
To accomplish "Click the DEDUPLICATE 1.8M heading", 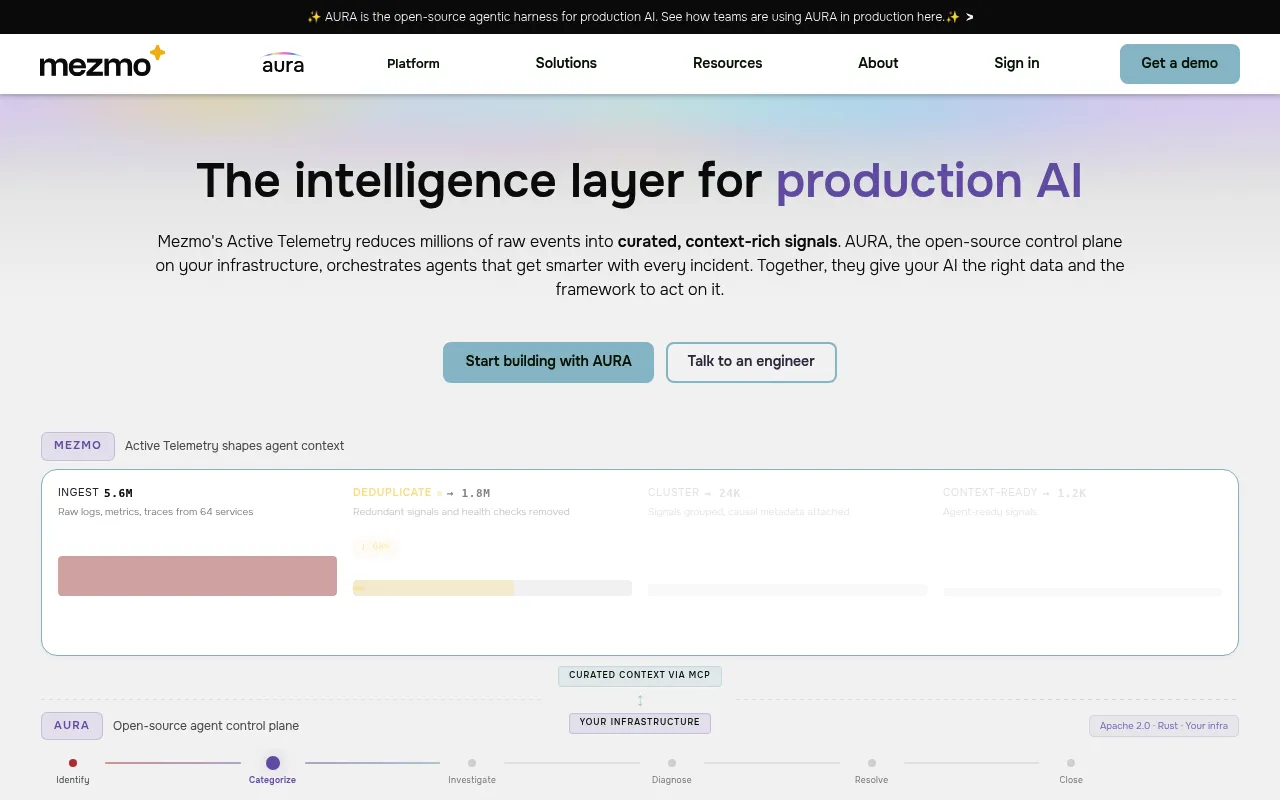I will coord(422,492).
